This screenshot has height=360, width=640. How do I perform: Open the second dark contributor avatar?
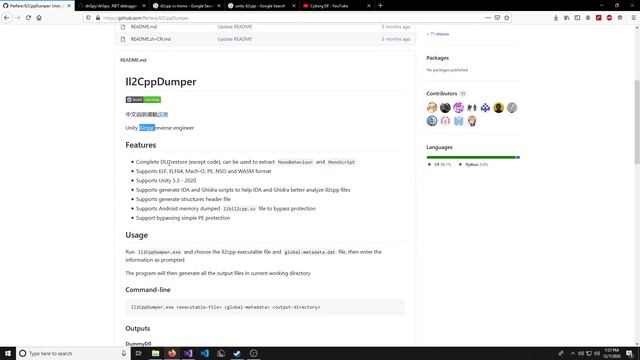point(445,107)
